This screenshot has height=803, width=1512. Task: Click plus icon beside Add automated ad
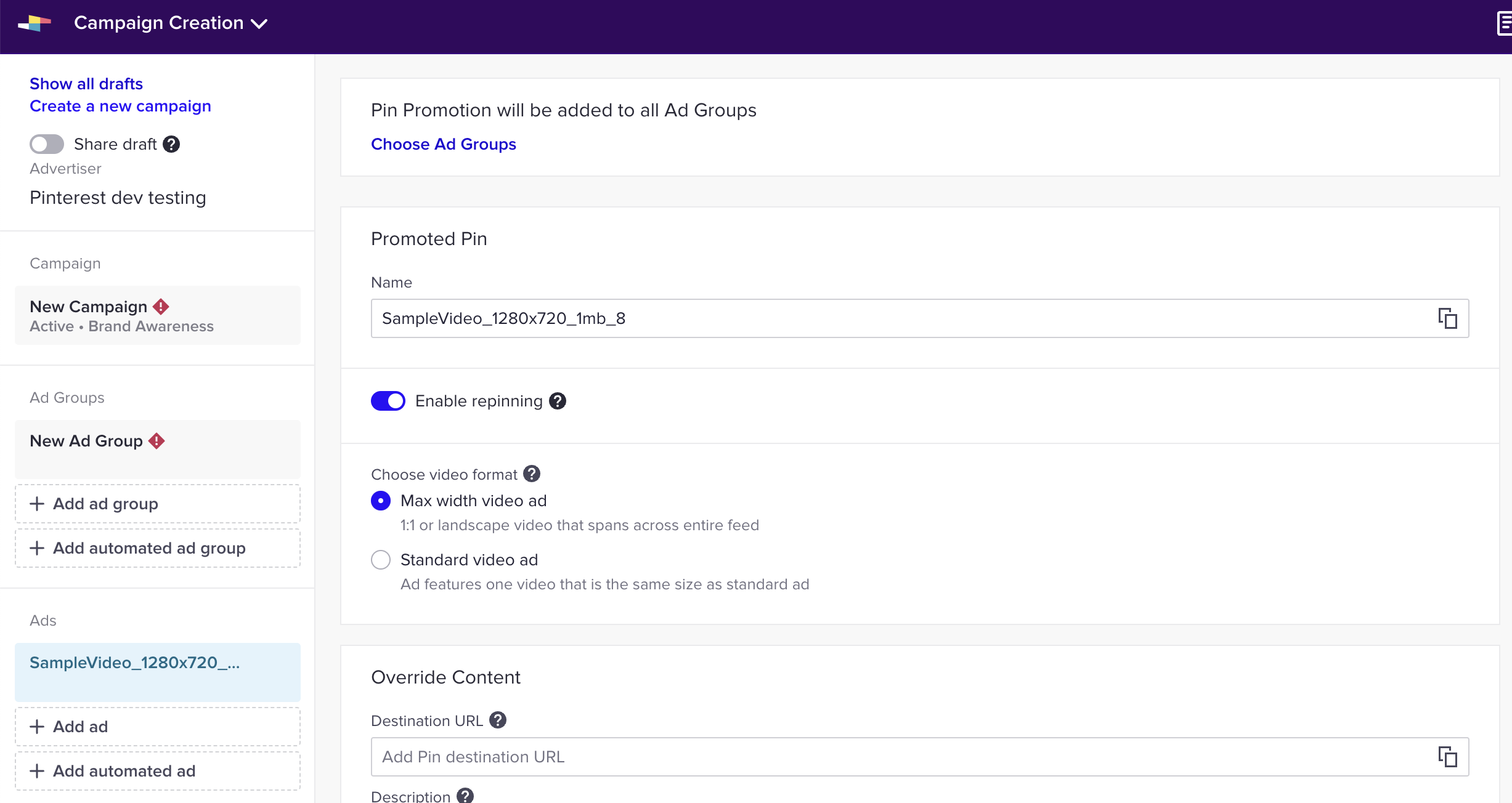point(37,771)
